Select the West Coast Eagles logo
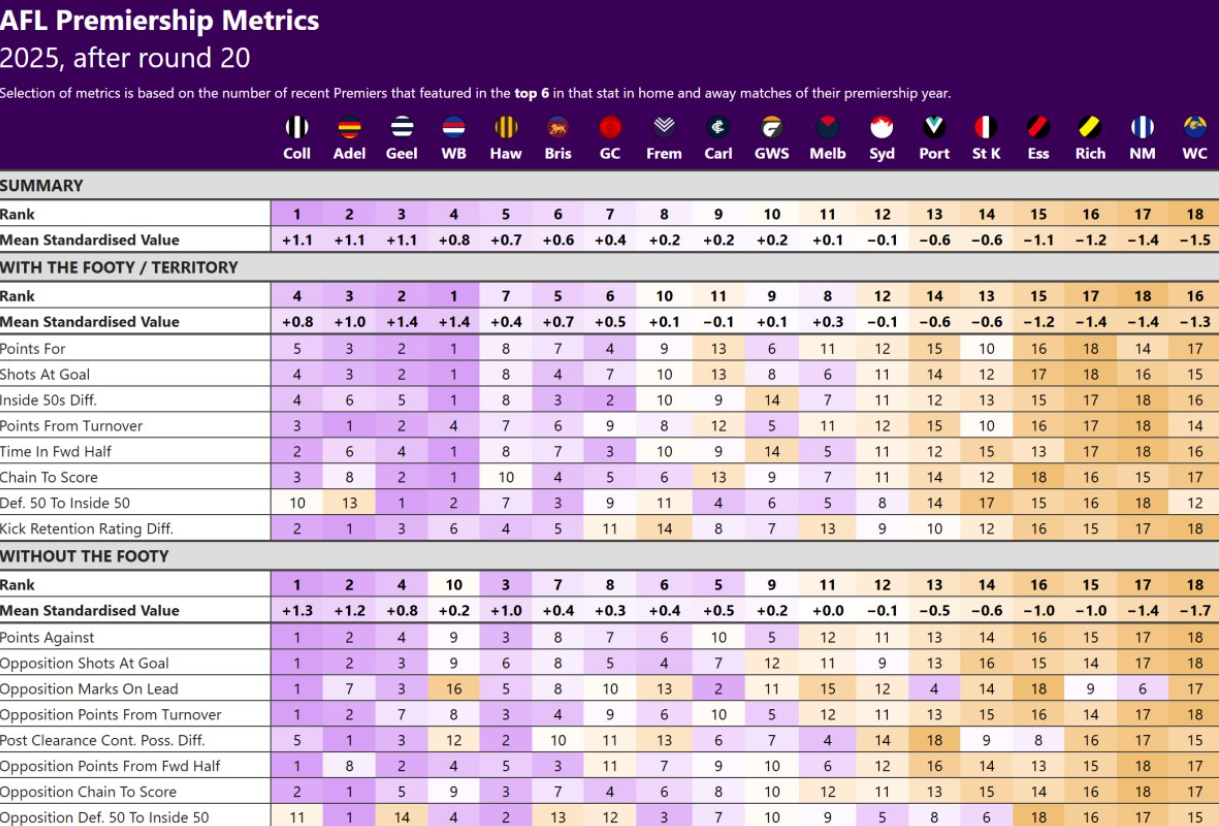1219x826 pixels. (1195, 127)
